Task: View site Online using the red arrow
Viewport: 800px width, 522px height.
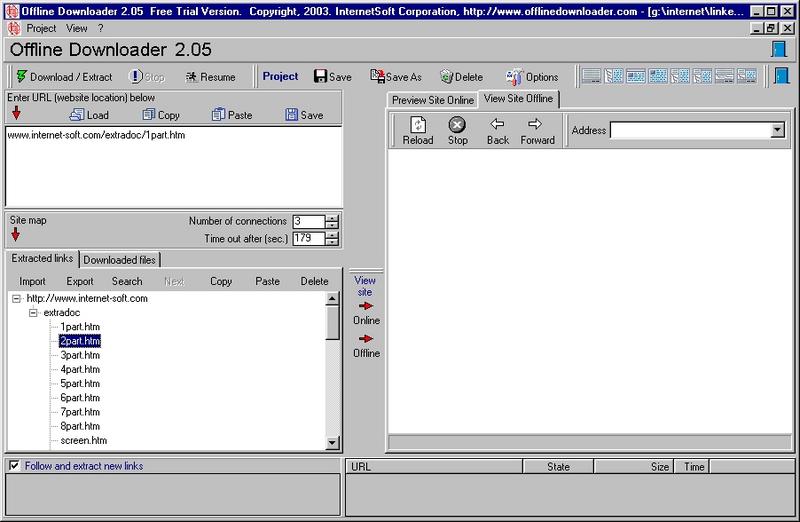Action: click(366, 306)
